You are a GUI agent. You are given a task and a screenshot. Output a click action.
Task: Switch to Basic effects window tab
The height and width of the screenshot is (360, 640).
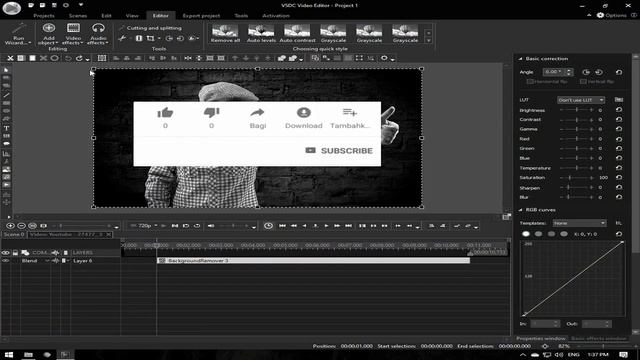[x=598, y=338]
